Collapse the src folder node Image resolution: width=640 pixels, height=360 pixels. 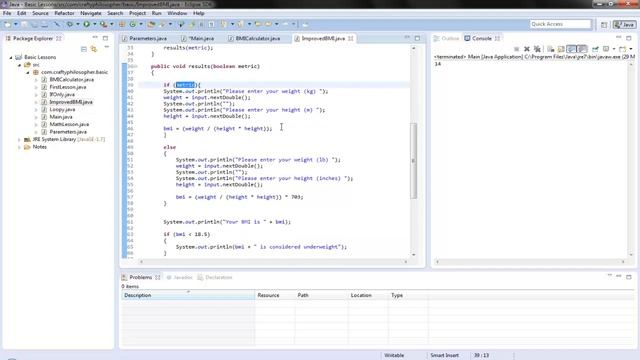coord(19,65)
